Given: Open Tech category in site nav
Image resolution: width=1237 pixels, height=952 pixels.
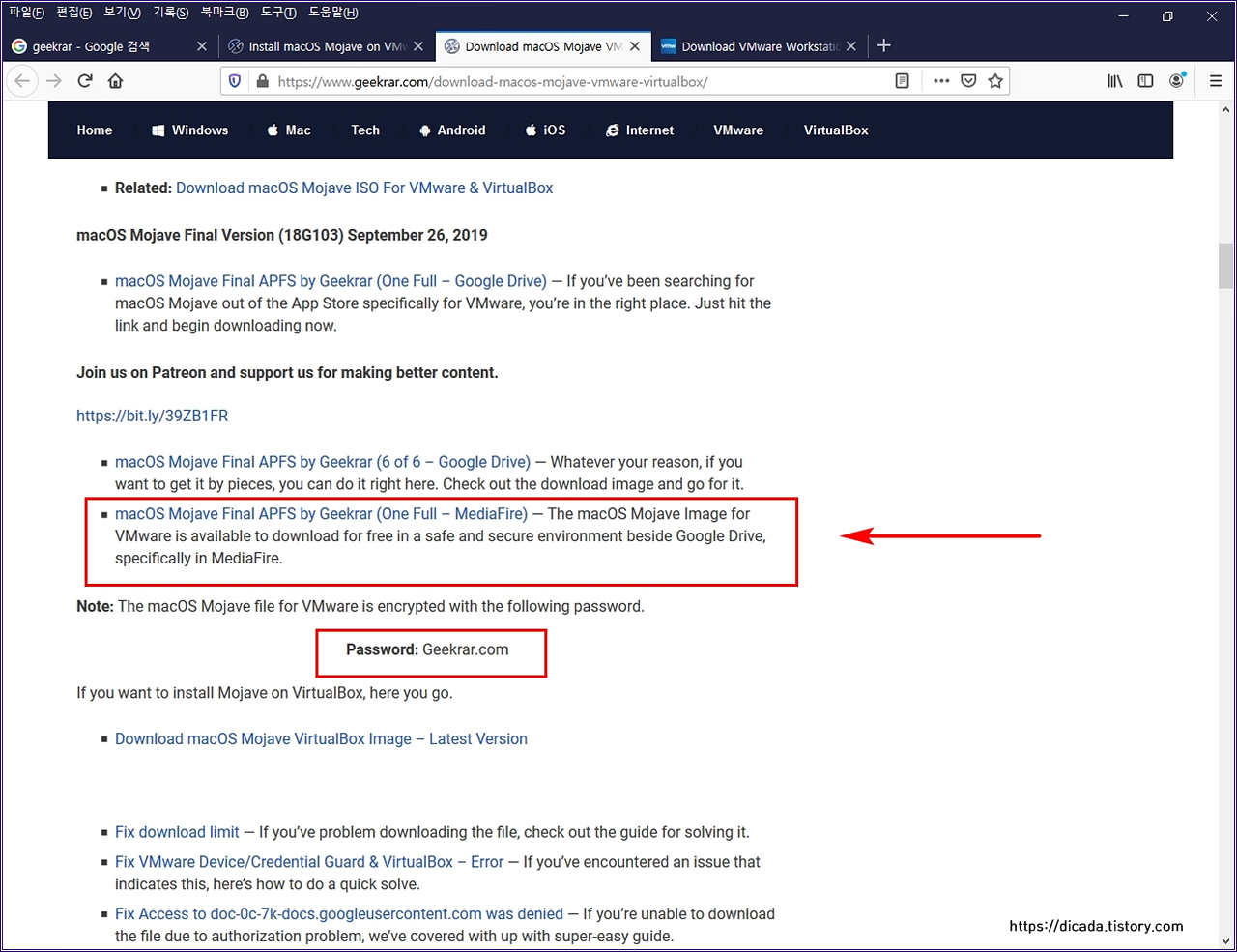Looking at the screenshot, I should 365,130.
